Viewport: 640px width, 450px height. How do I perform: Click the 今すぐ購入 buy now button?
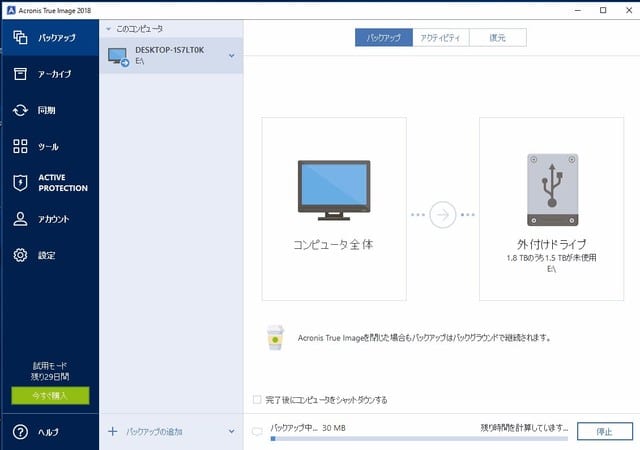click(50, 395)
